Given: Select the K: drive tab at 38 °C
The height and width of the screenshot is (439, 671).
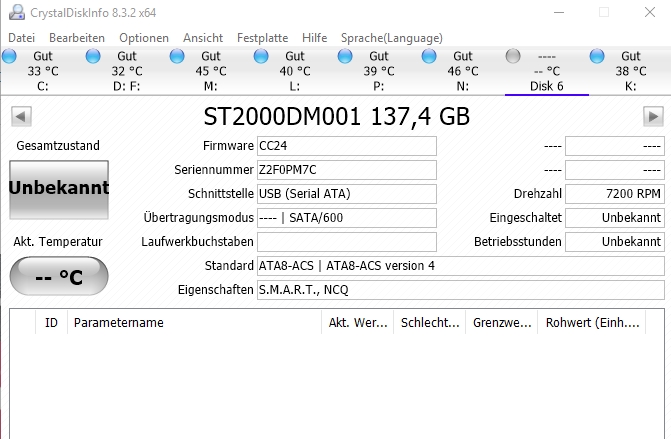Looking at the screenshot, I should (x=630, y=71).
